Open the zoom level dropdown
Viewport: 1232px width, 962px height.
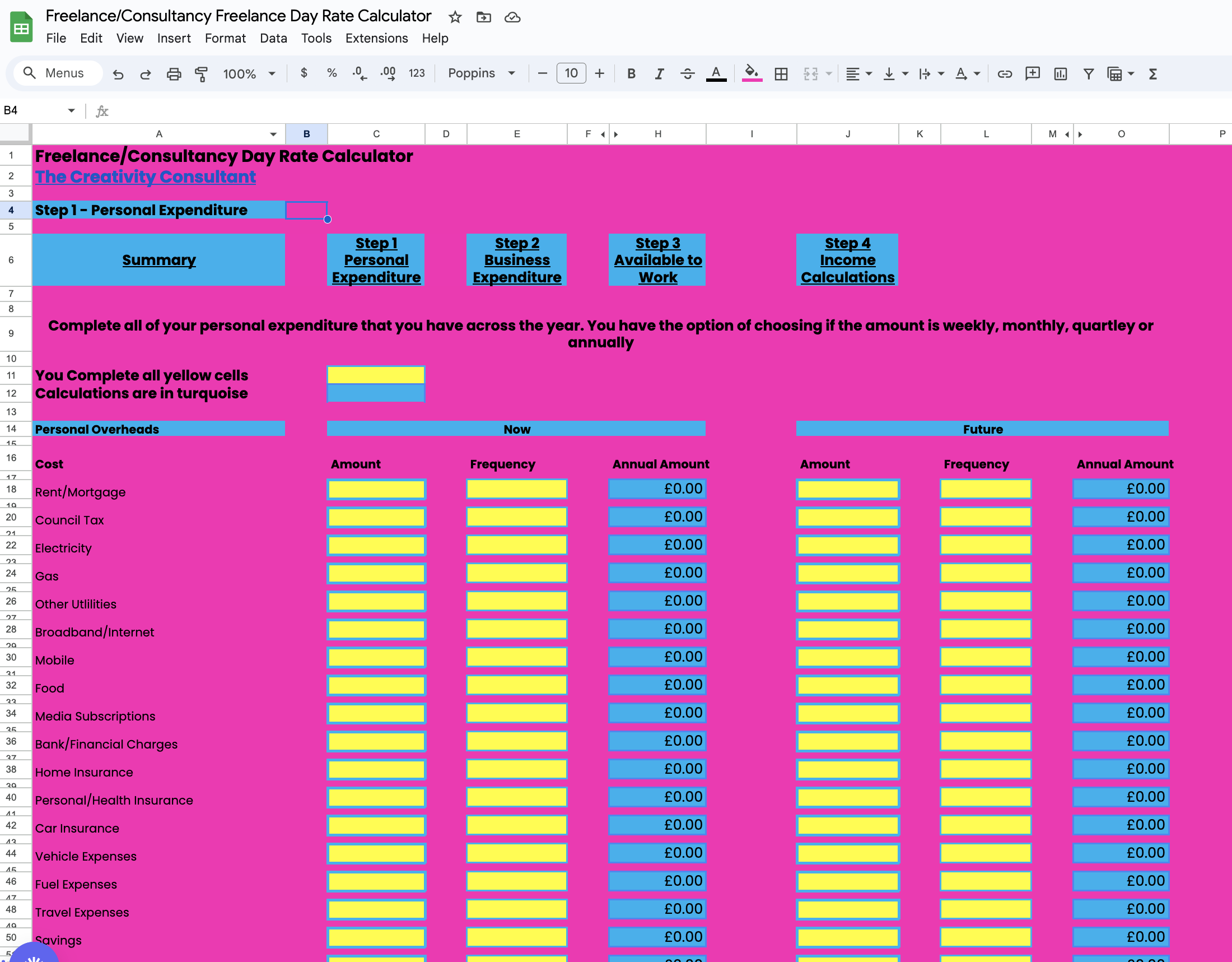click(x=249, y=74)
